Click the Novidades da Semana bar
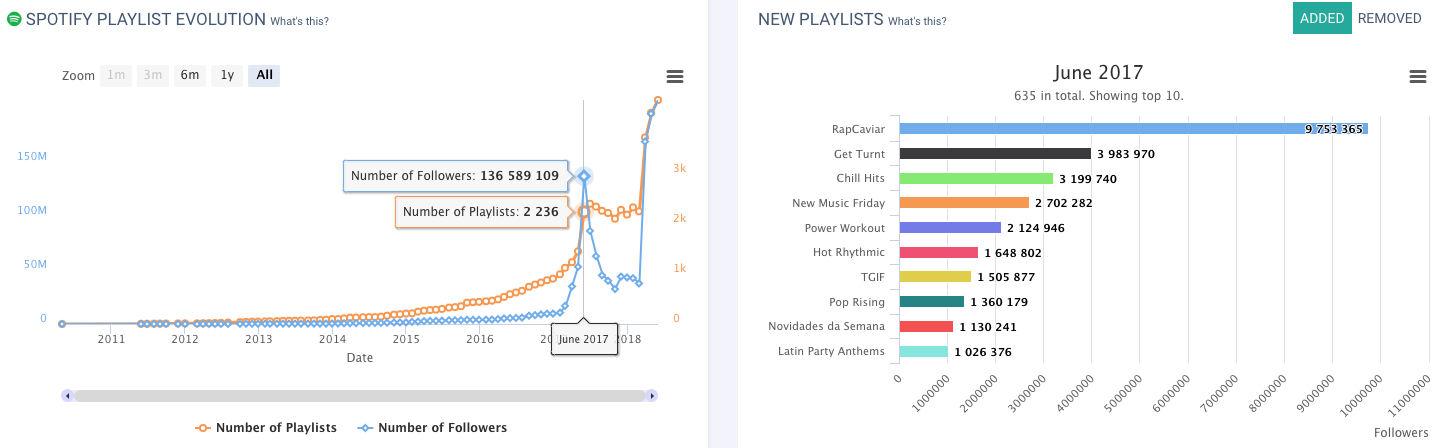 coord(927,326)
